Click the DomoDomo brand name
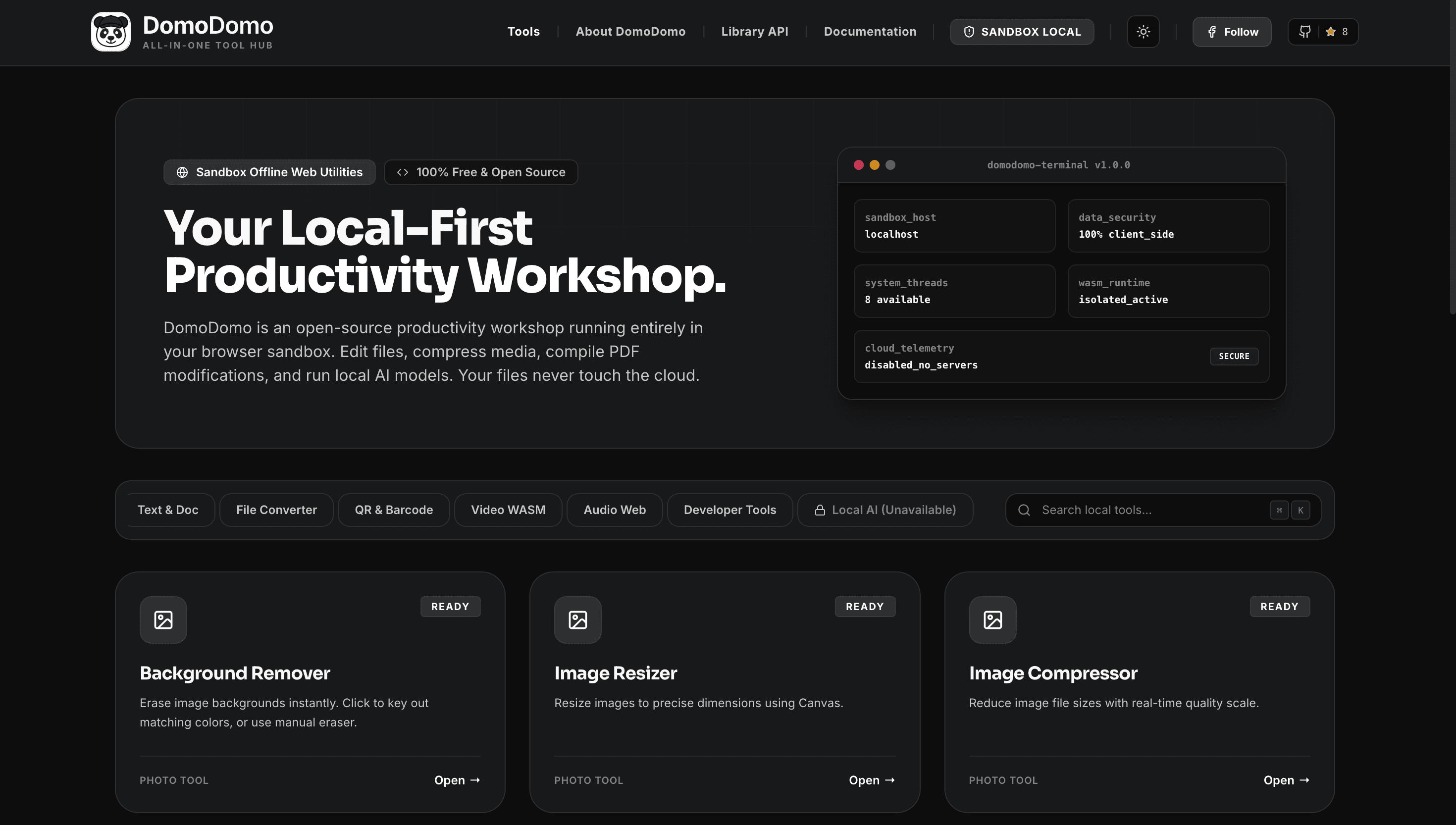Image resolution: width=1456 pixels, height=825 pixels. [208, 25]
